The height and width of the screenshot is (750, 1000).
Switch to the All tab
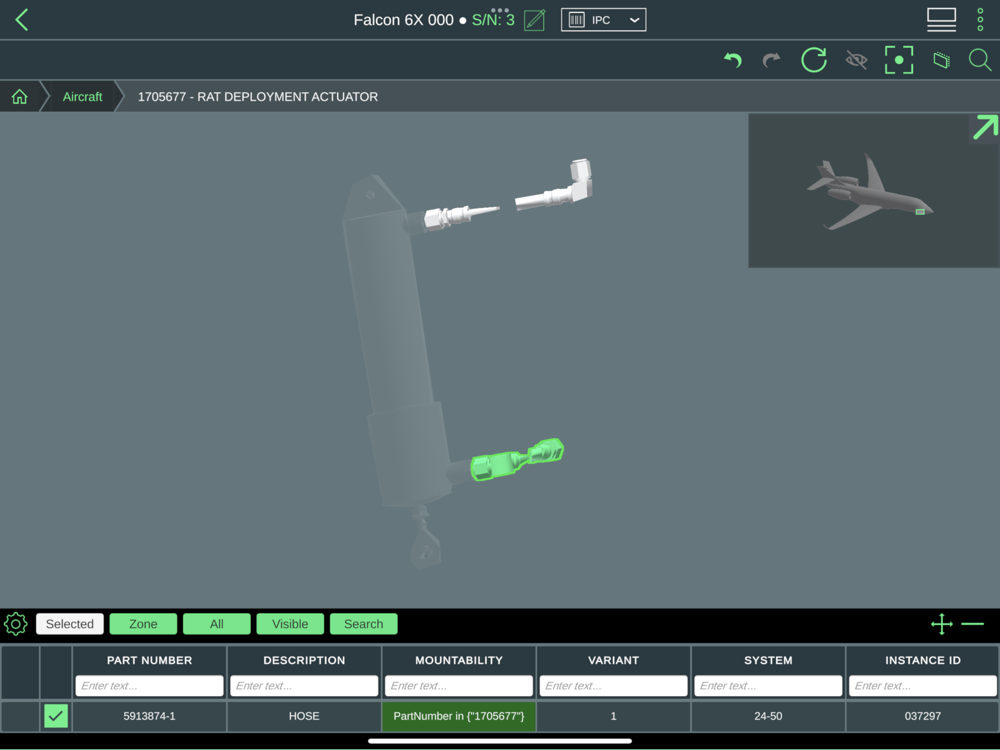[x=217, y=624]
